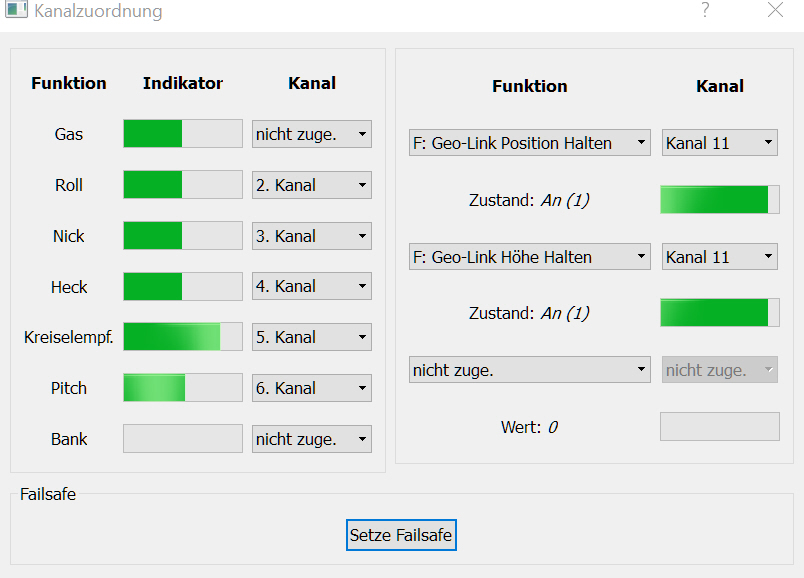Click the question mark help button
804x578 pixels.
tap(705, 11)
